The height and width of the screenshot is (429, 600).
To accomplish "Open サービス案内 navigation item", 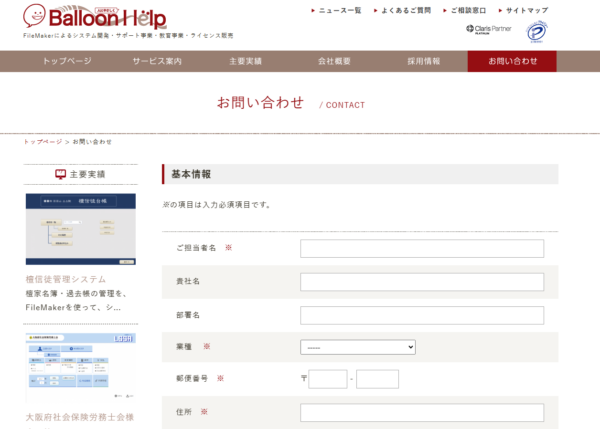I will (x=157, y=61).
